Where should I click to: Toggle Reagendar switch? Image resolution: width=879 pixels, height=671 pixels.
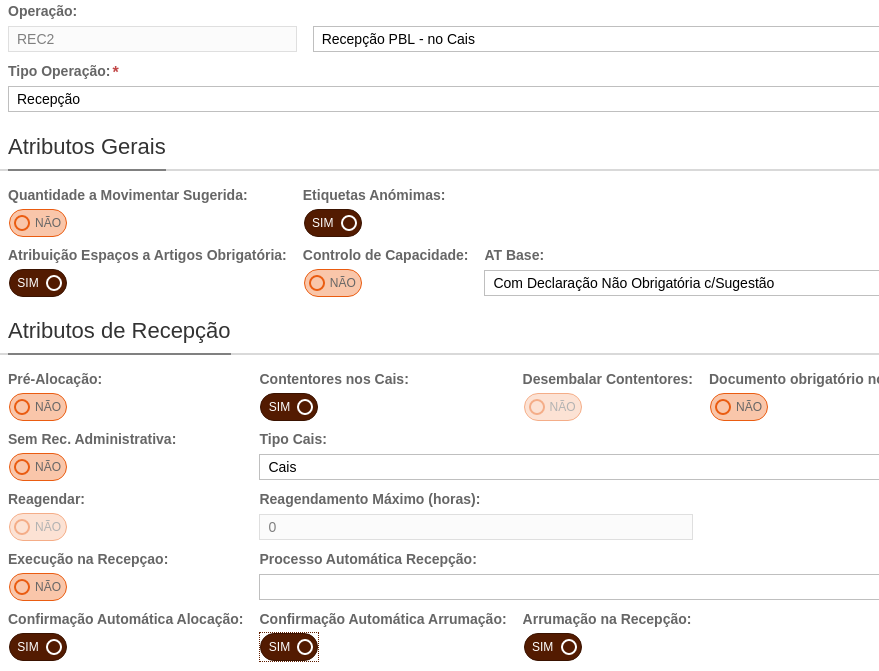(x=38, y=527)
